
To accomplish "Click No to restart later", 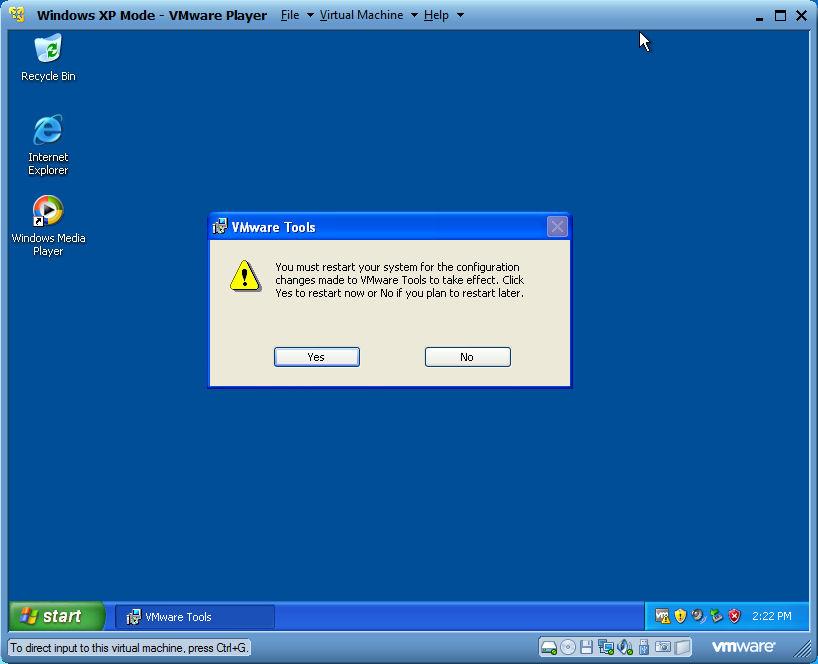I will click(467, 357).
